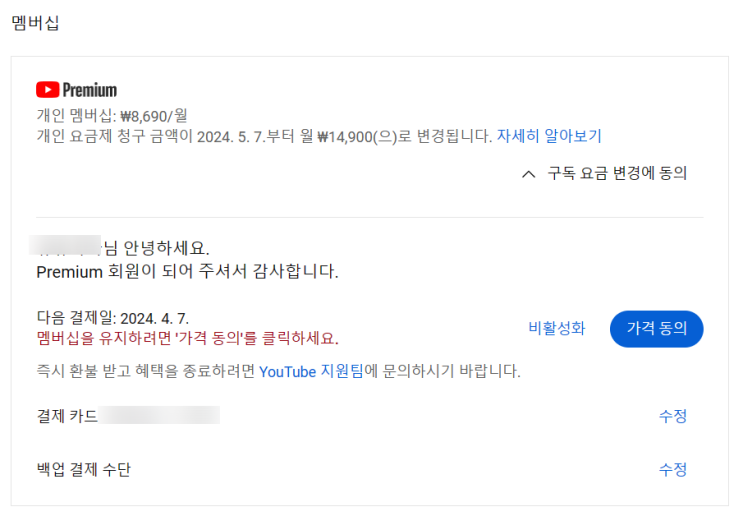Viewport: 743px width, 516px height.
Task: Click 수정 next to 결제 카드
Action: pyautogui.click(x=672, y=416)
